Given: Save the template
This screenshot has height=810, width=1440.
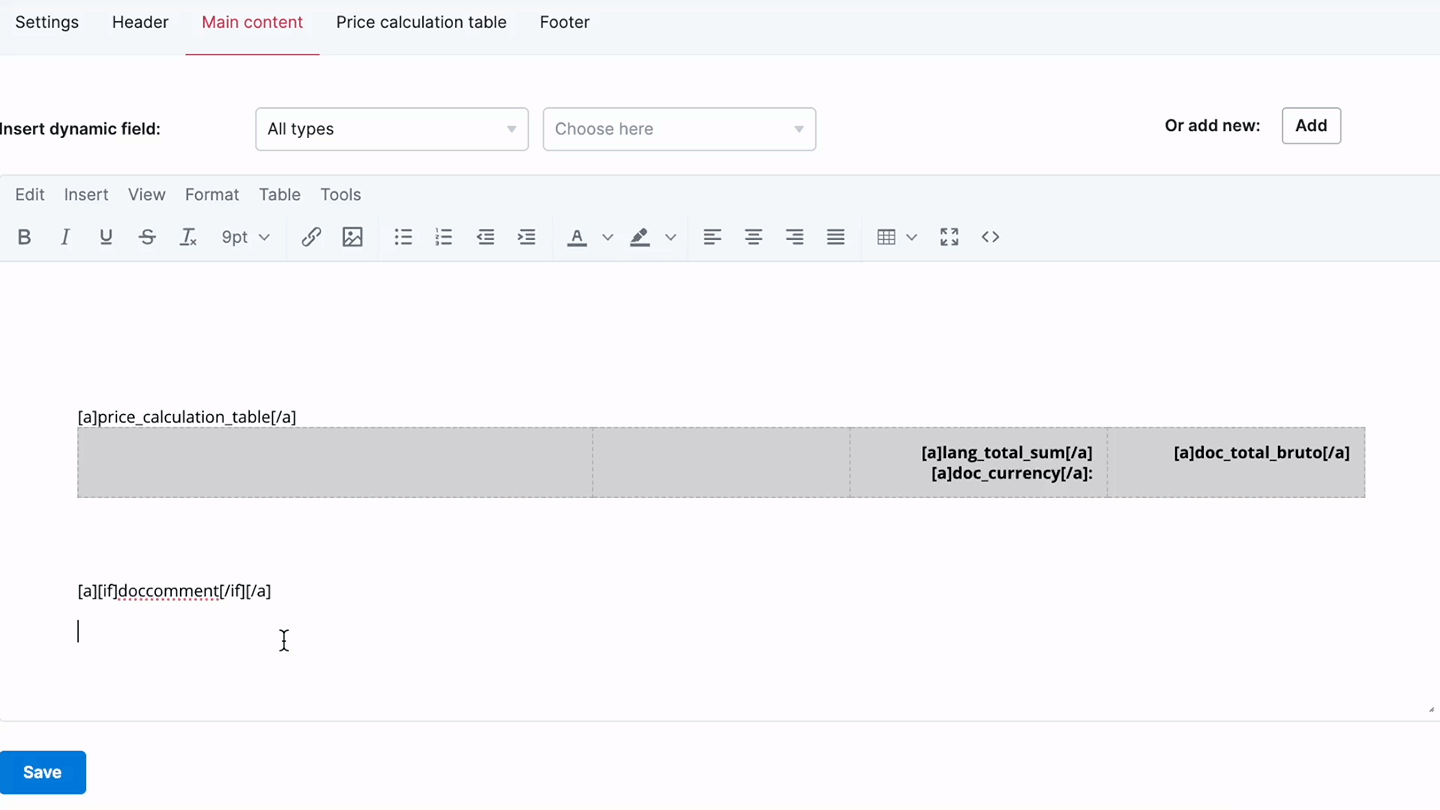Looking at the screenshot, I should (43, 772).
